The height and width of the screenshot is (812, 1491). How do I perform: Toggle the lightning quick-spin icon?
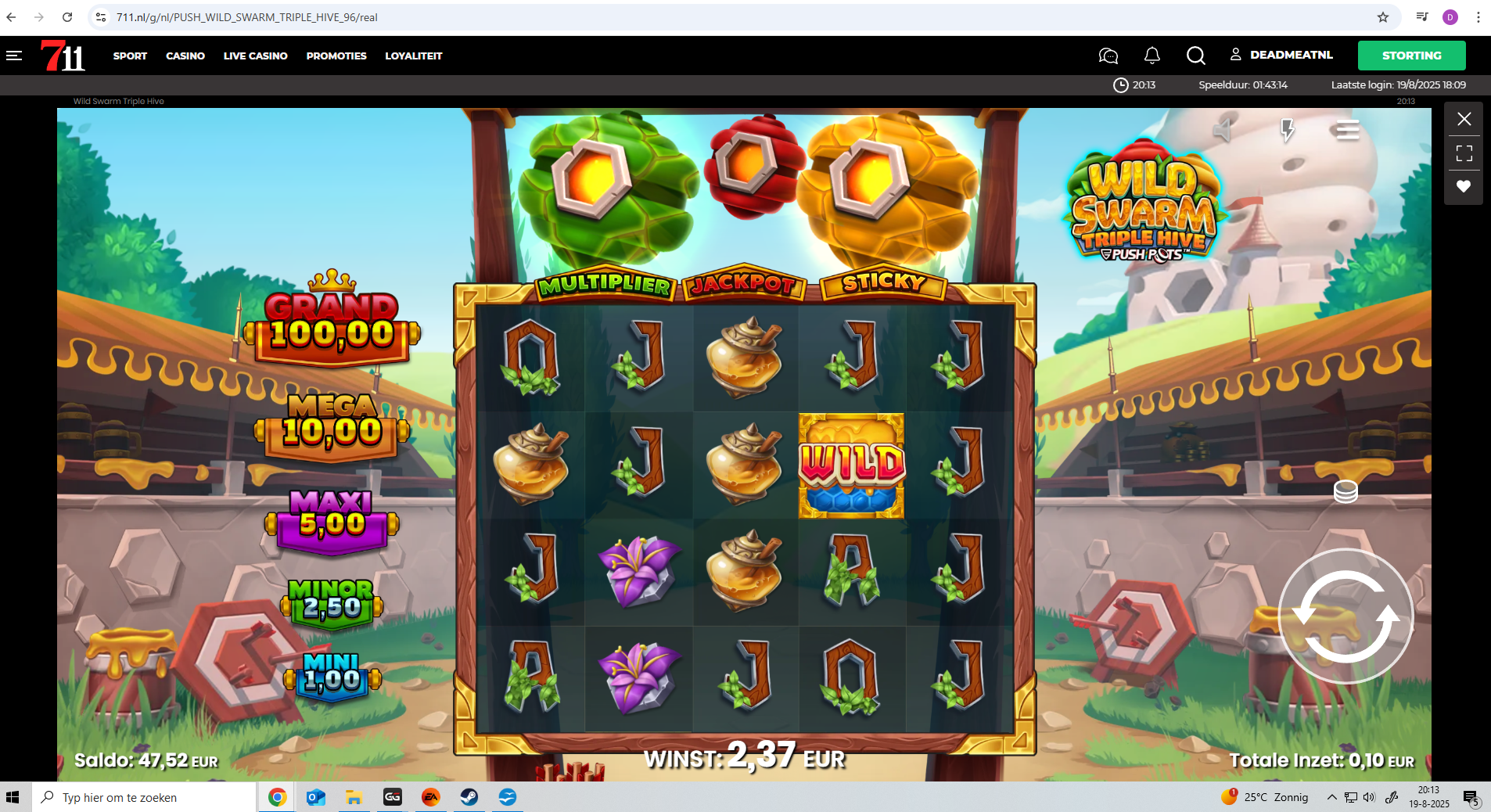(1287, 130)
